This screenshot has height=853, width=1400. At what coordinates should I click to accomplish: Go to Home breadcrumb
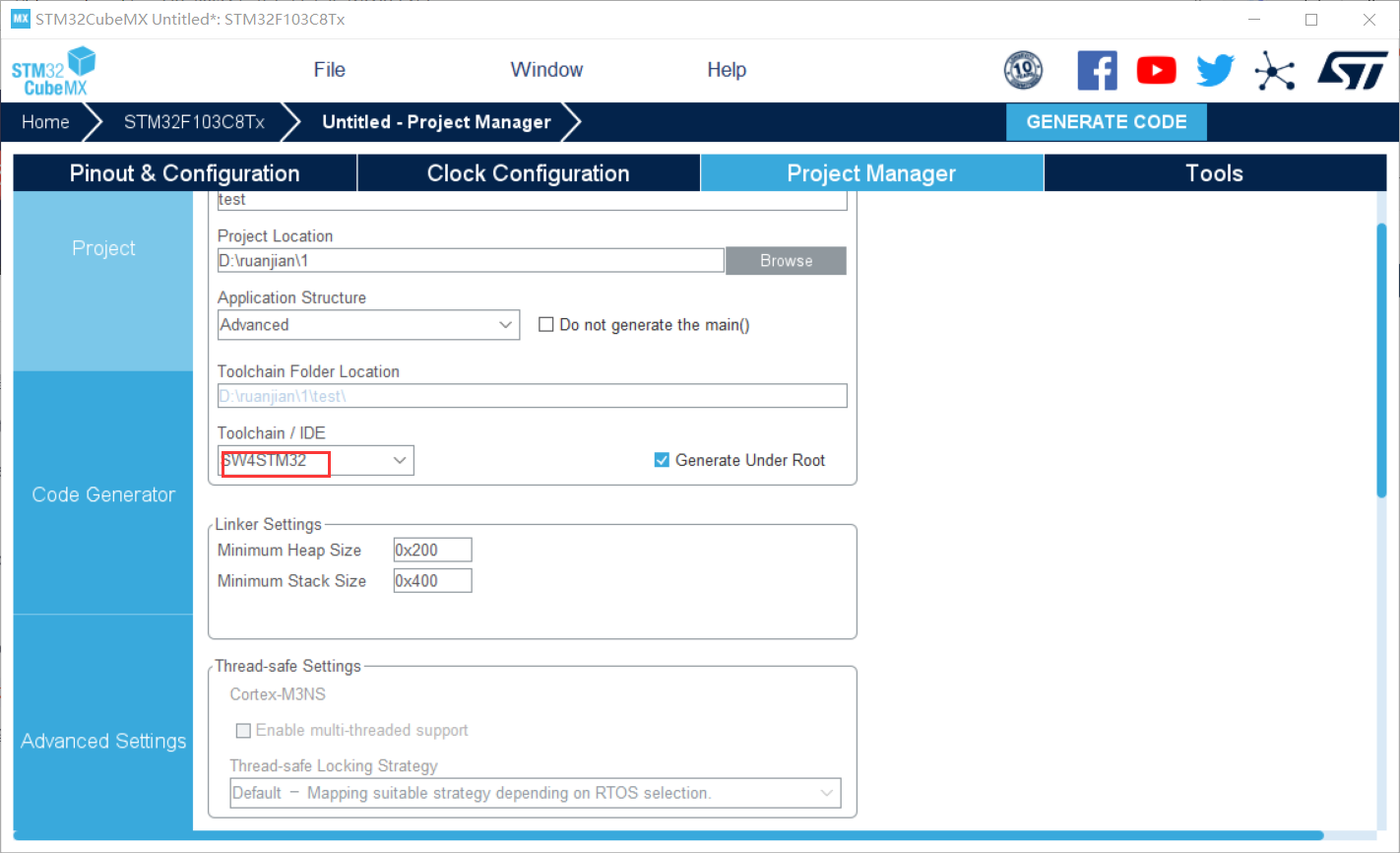pyautogui.click(x=45, y=122)
